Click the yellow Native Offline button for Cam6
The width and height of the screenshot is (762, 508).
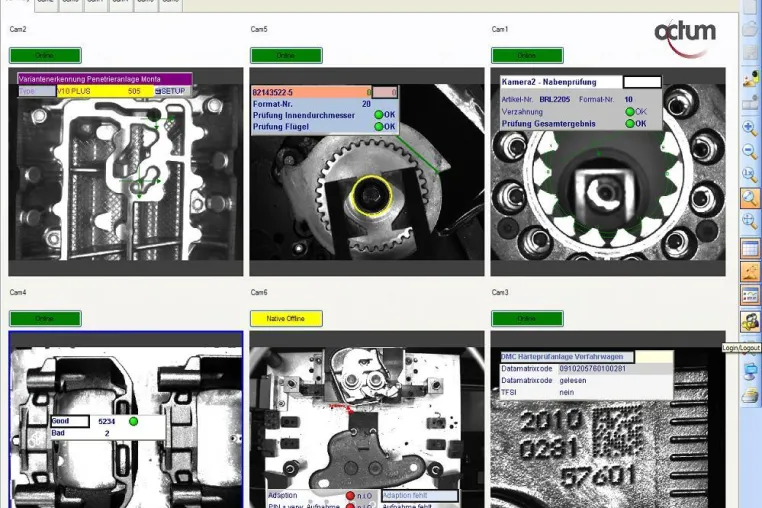coord(286,318)
